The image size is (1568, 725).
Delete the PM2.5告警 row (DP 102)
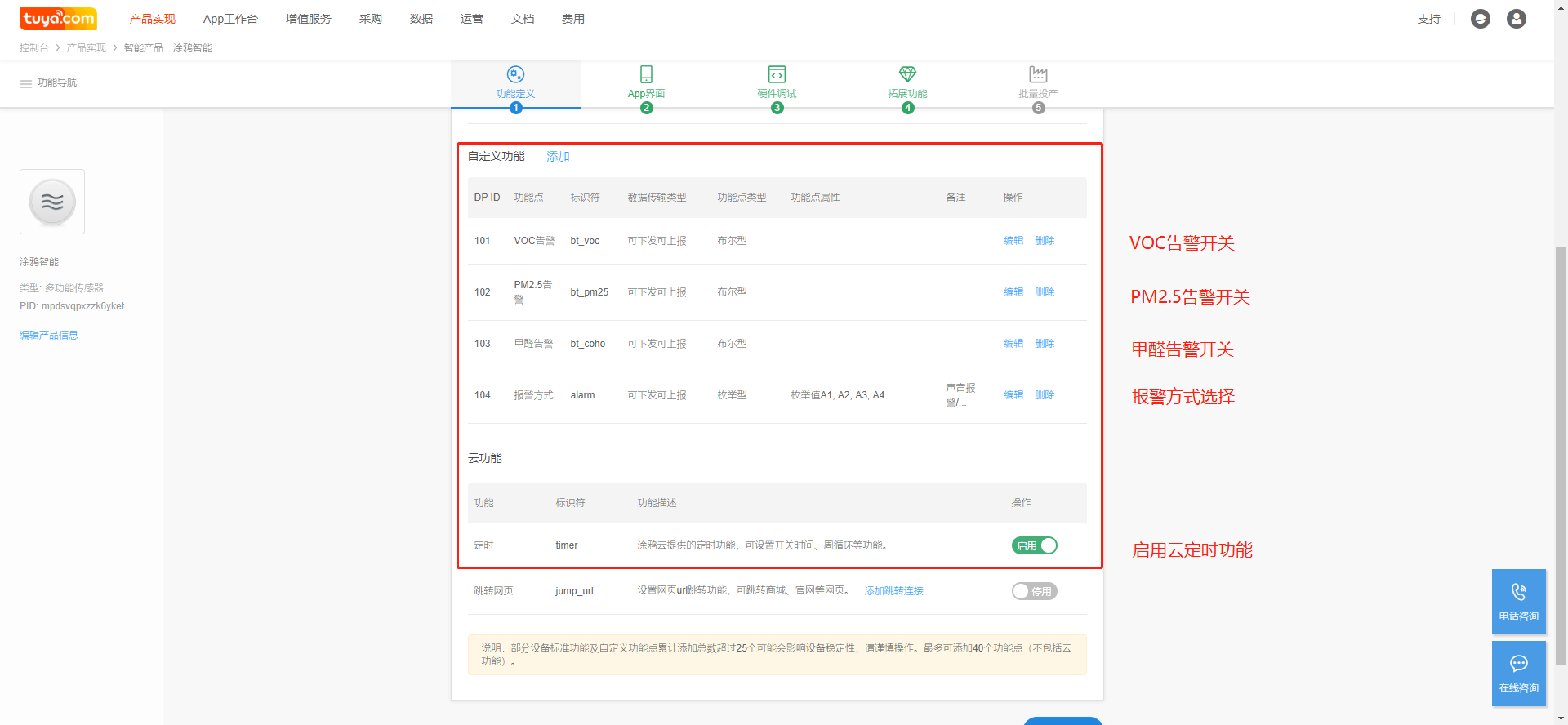1045,292
